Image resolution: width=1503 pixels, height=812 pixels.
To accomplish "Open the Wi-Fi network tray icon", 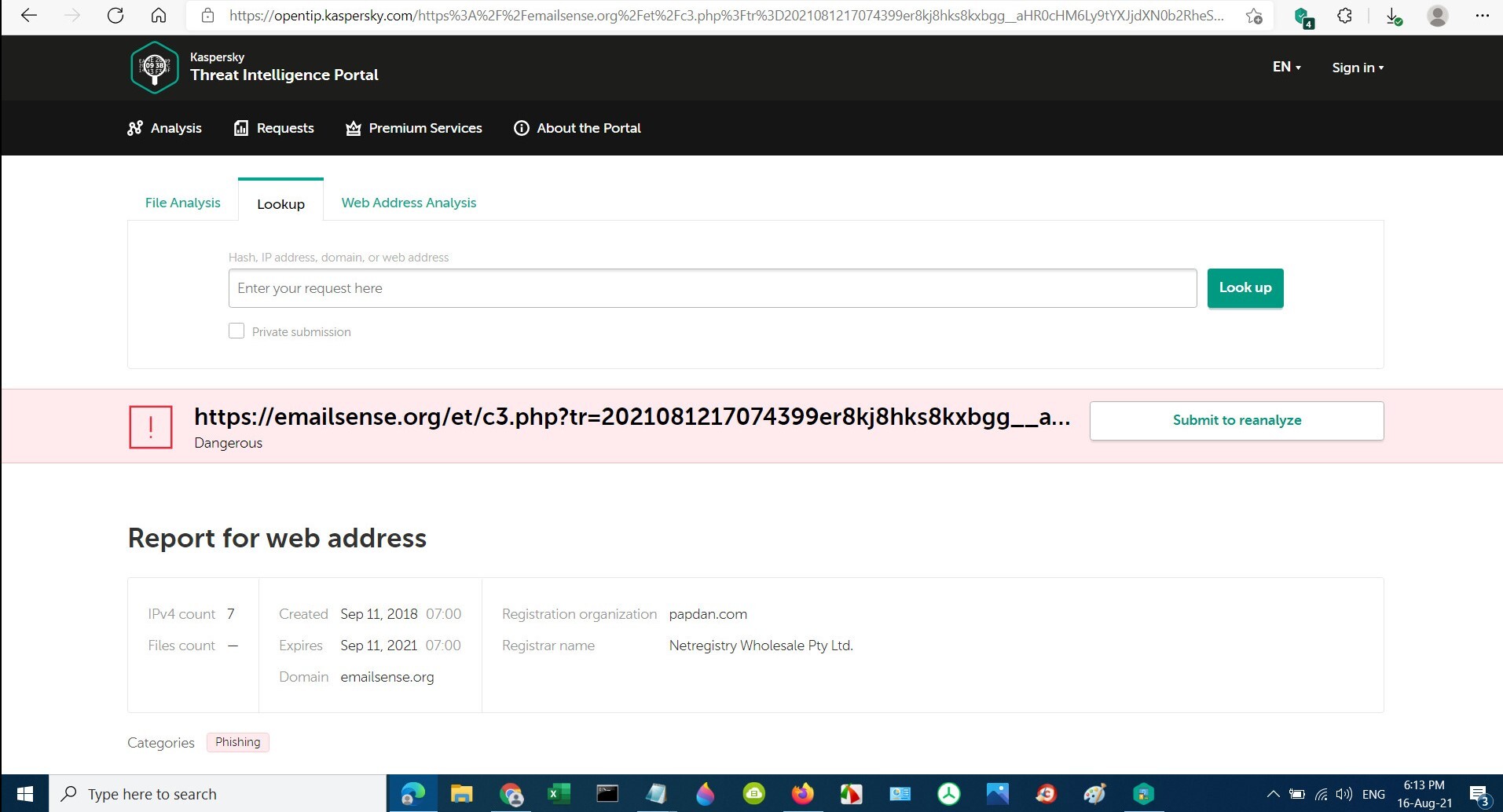I will [1322, 794].
